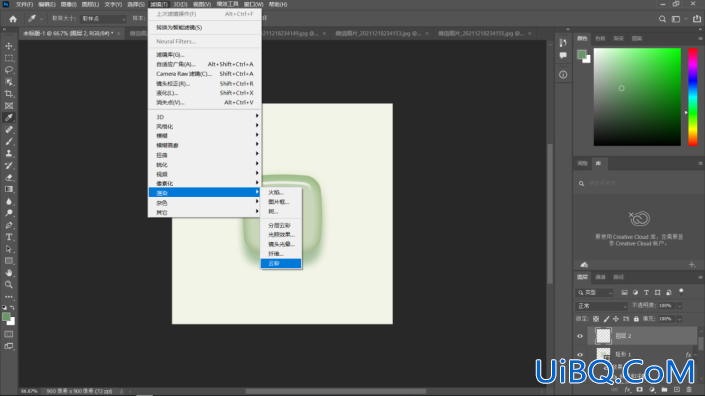Select the Path Selection tool

[9, 249]
